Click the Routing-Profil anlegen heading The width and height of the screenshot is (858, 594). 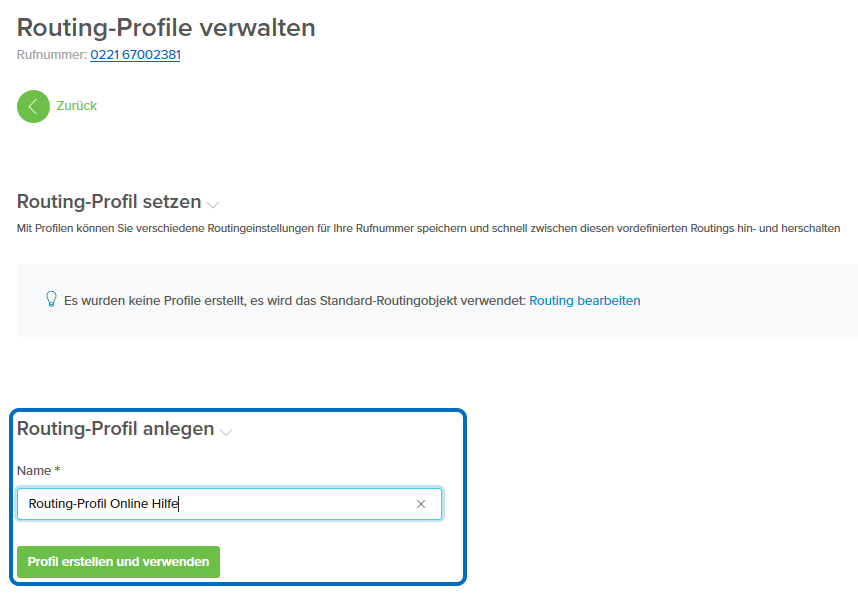pyautogui.click(x=115, y=428)
